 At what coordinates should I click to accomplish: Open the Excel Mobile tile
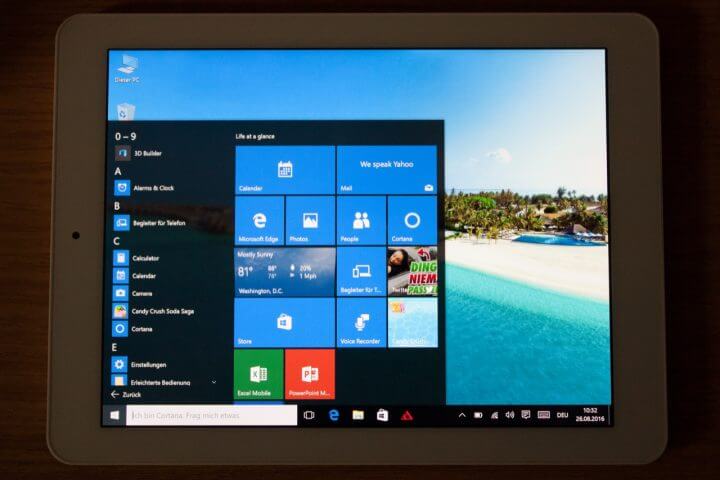tap(259, 374)
